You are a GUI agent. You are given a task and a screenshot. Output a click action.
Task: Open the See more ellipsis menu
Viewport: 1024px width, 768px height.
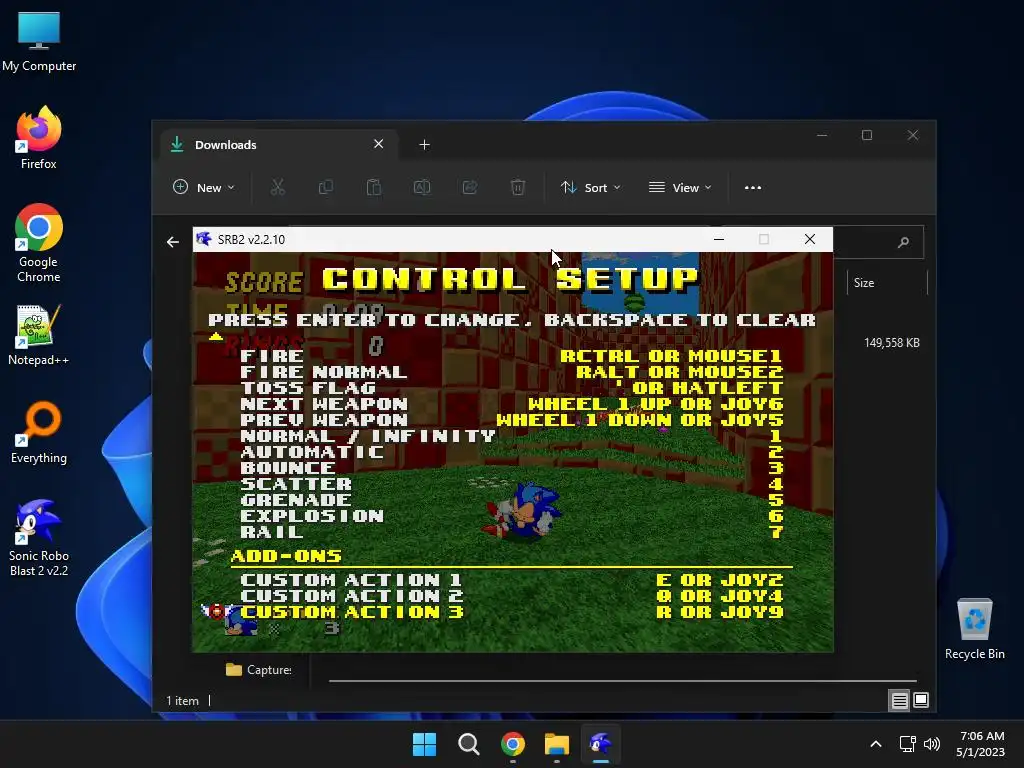pyautogui.click(x=753, y=187)
